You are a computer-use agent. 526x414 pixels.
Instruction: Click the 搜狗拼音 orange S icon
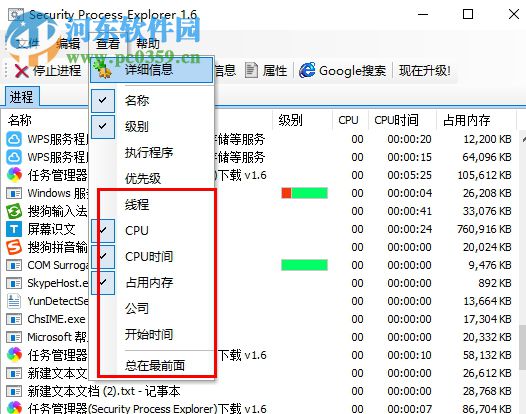14,247
